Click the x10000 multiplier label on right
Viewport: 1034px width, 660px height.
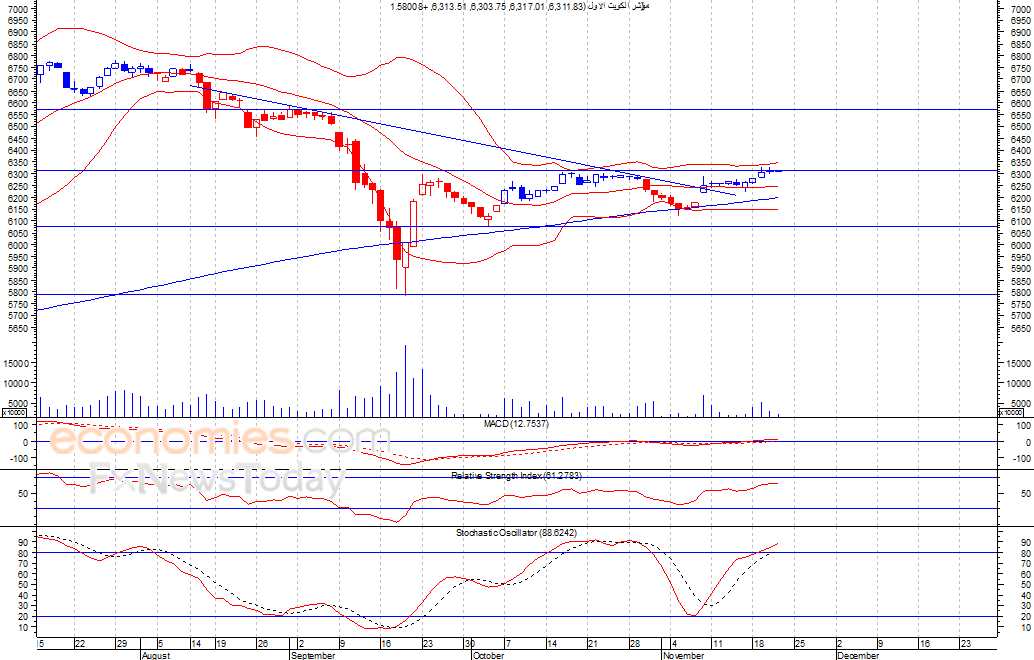(x=1012, y=413)
